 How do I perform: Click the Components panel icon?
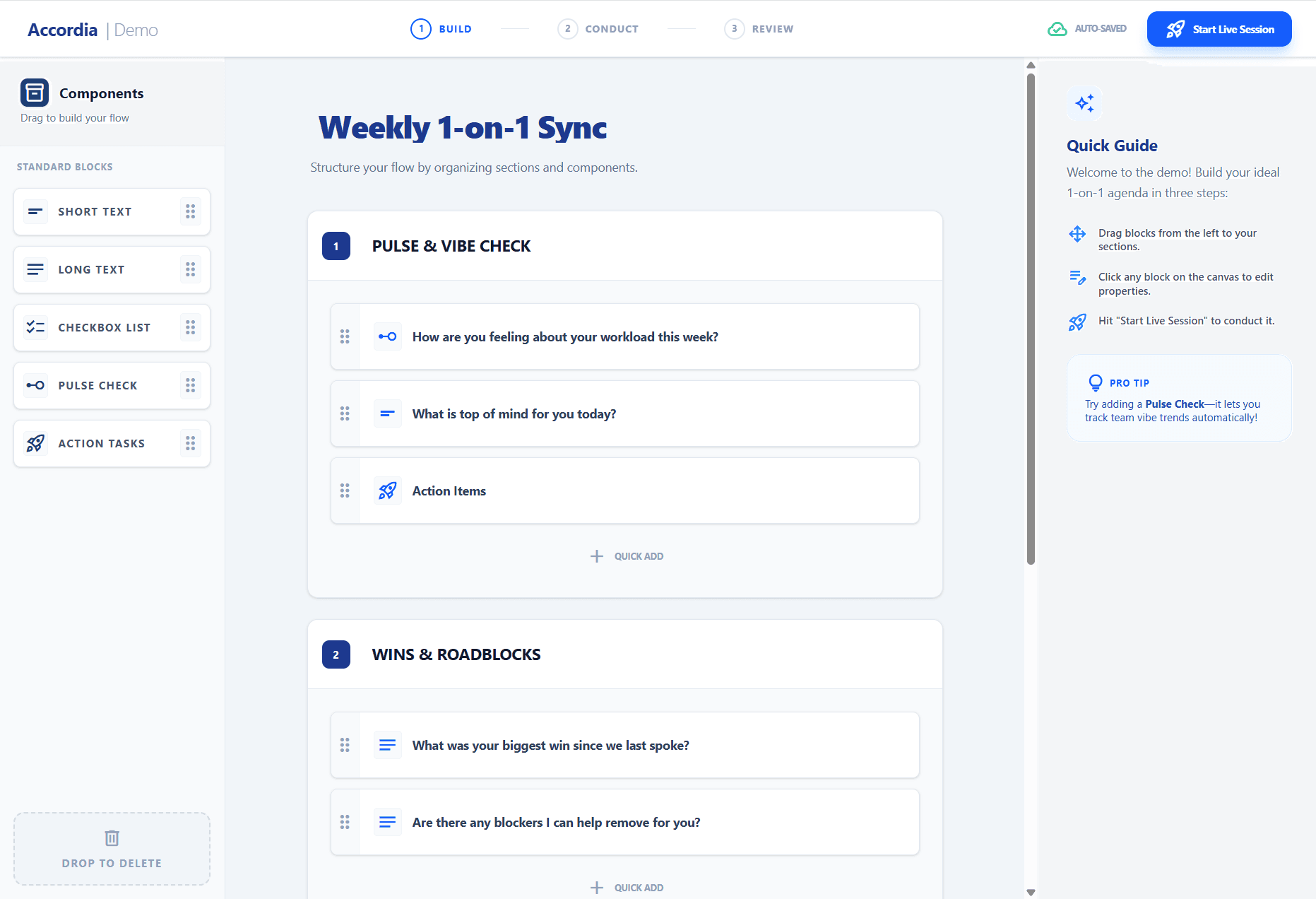click(x=34, y=93)
